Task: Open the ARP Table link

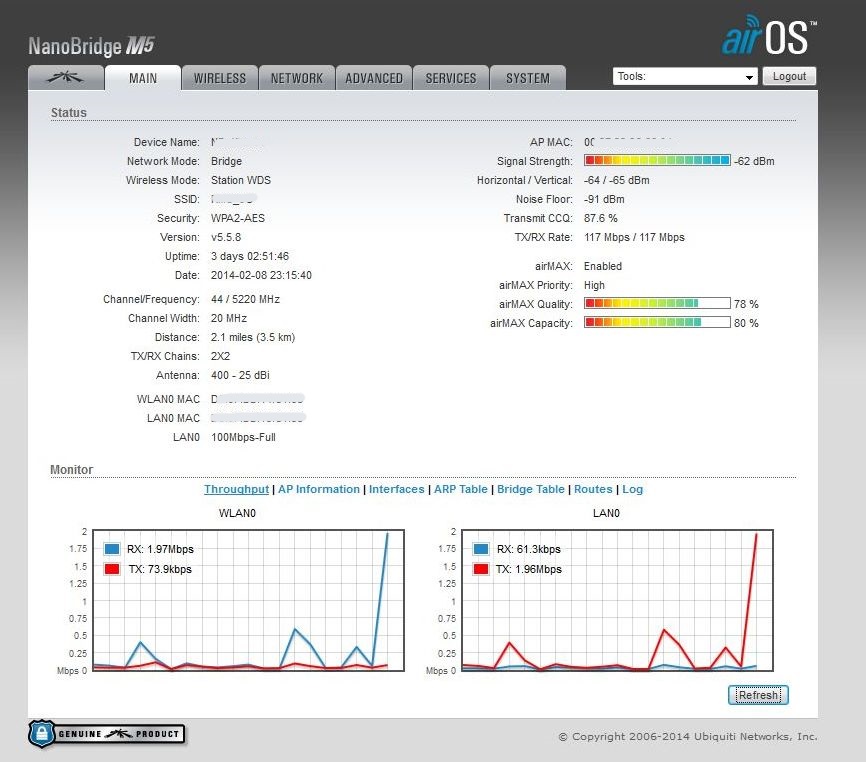Action: click(461, 489)
